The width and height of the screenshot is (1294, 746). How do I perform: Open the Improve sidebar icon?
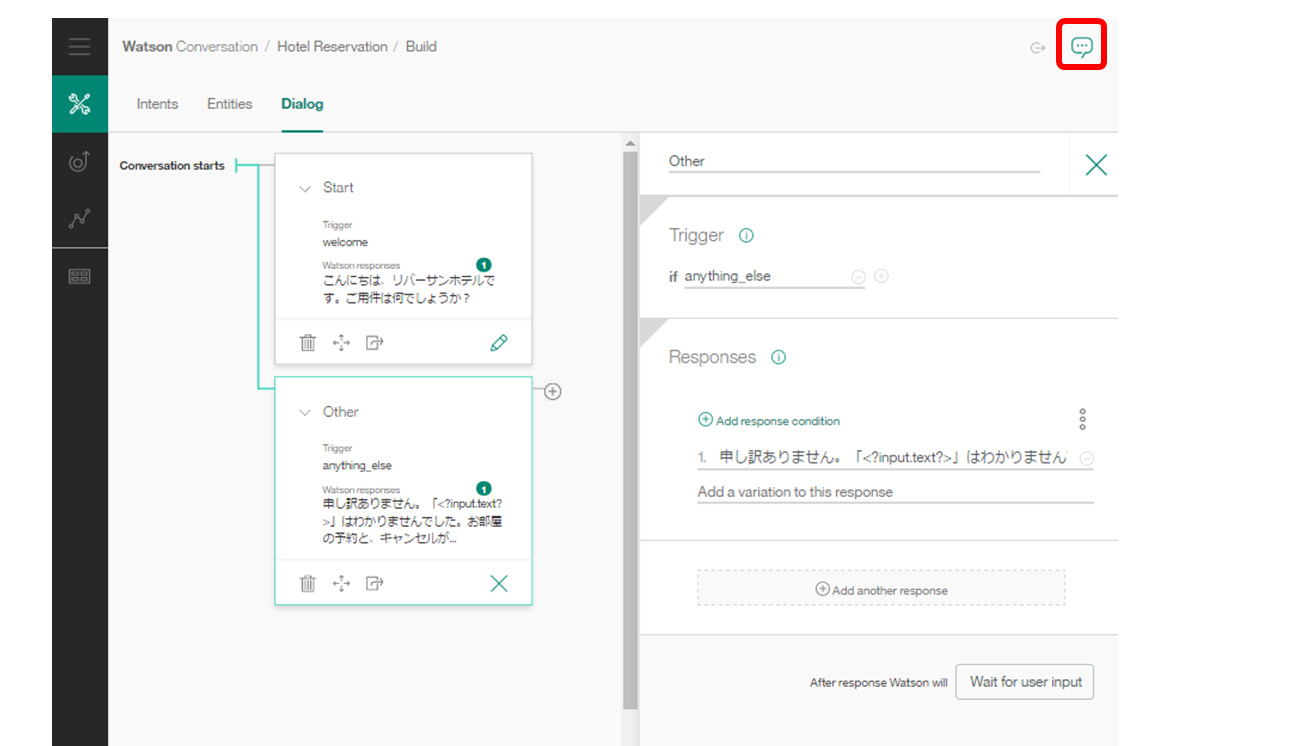pos(79,161)
